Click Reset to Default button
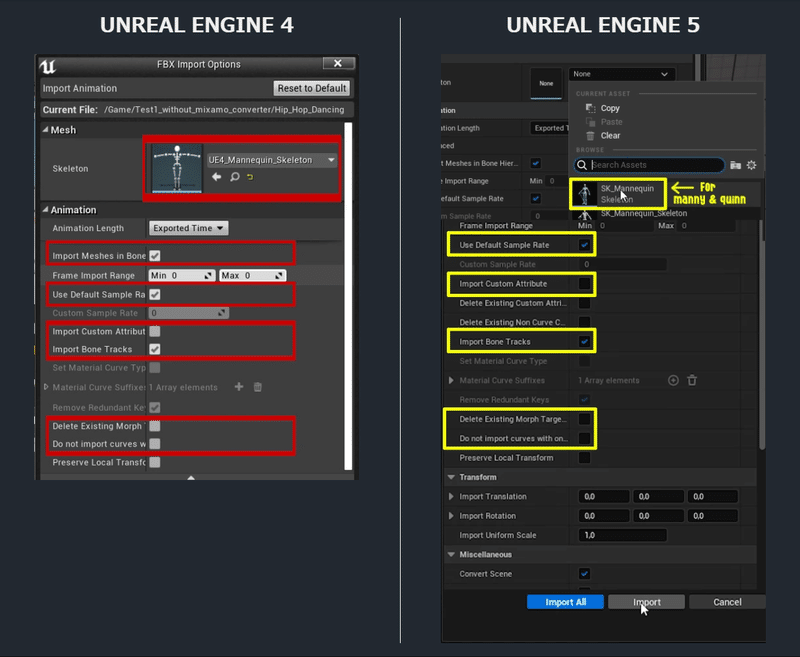800x657 pixels. pyautogui.click(x=312, y=88)
